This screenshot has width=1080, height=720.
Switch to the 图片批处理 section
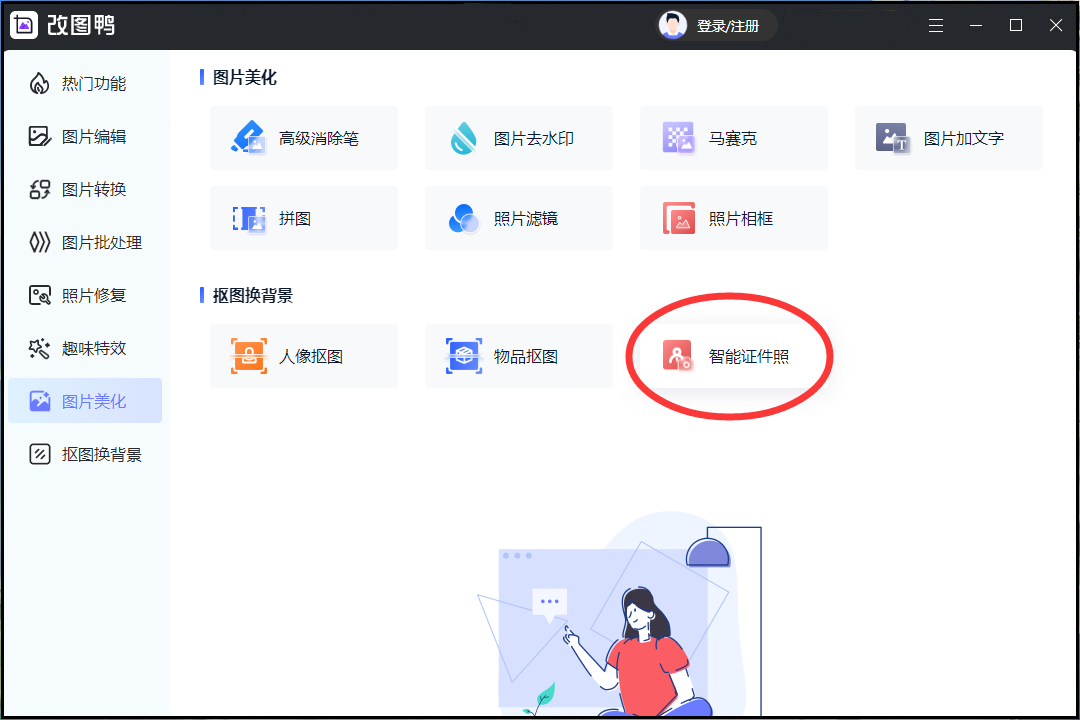pyautogui.click(x=85, y=242)
